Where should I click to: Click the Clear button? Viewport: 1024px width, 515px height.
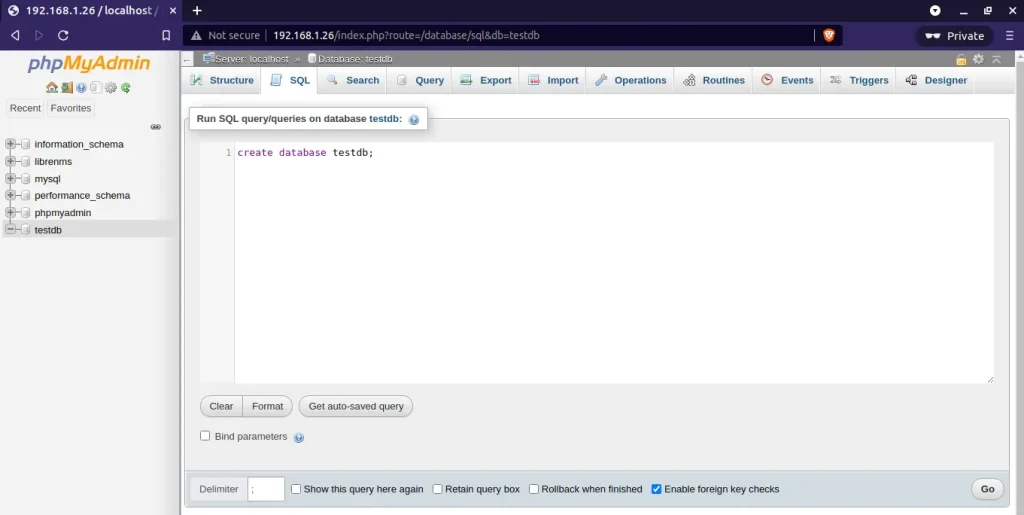click(221, 406)
